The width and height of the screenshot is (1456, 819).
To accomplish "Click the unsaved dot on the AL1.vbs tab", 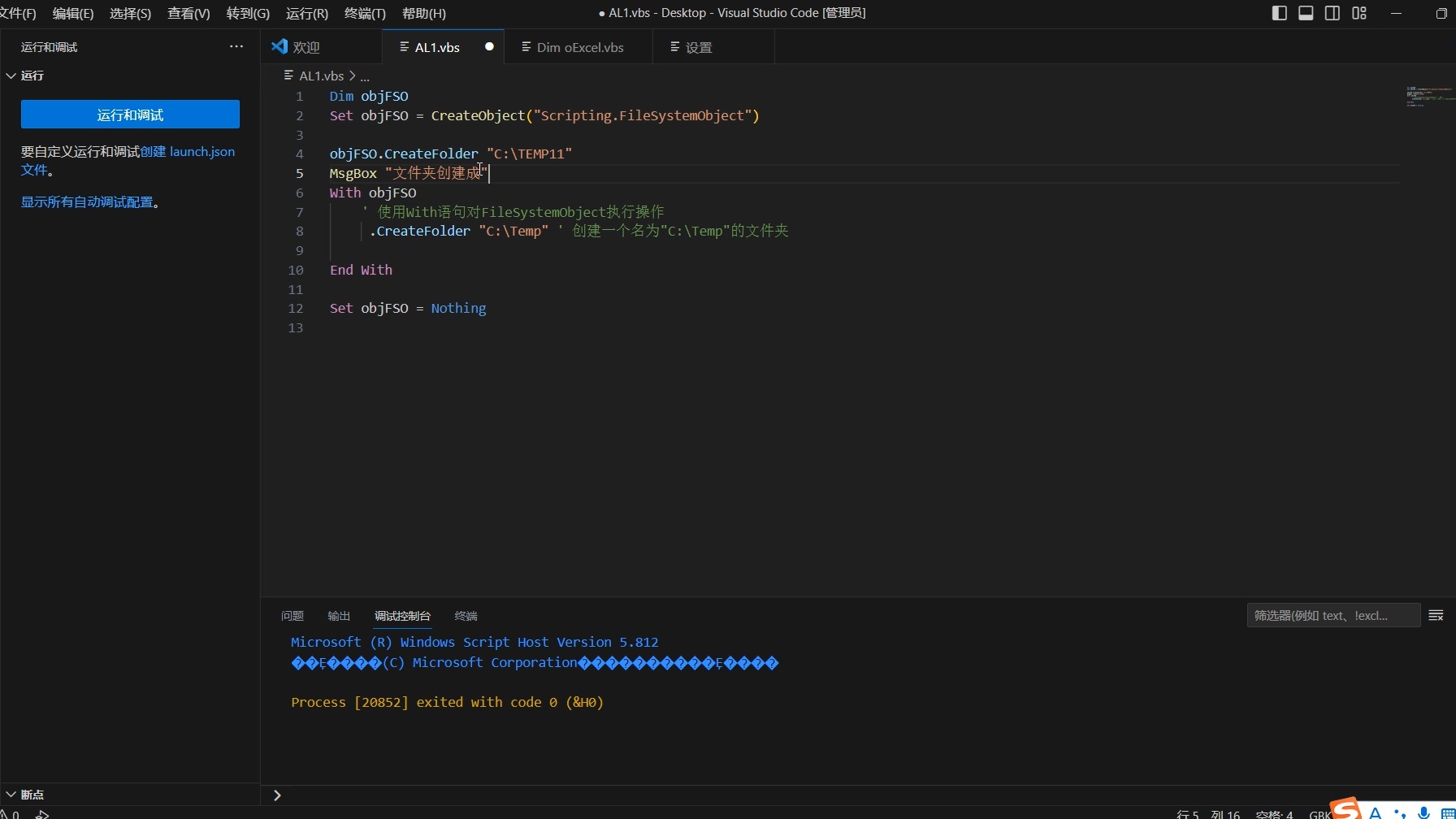I will (489, 46).
